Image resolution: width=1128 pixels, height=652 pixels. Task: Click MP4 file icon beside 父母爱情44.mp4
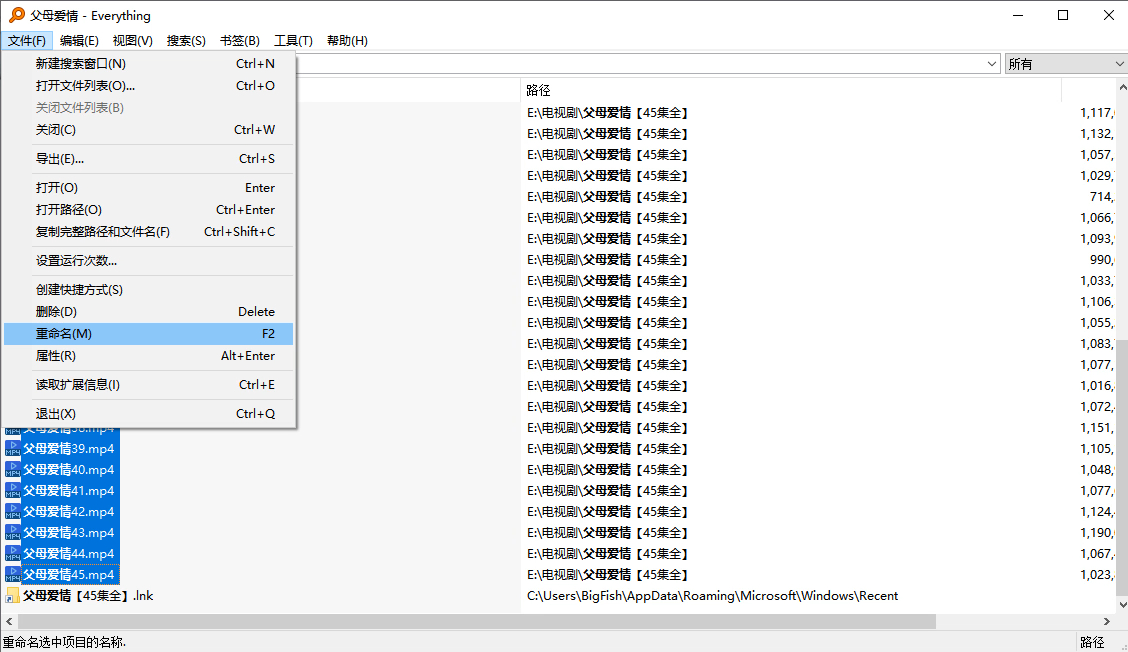point(12,553)
